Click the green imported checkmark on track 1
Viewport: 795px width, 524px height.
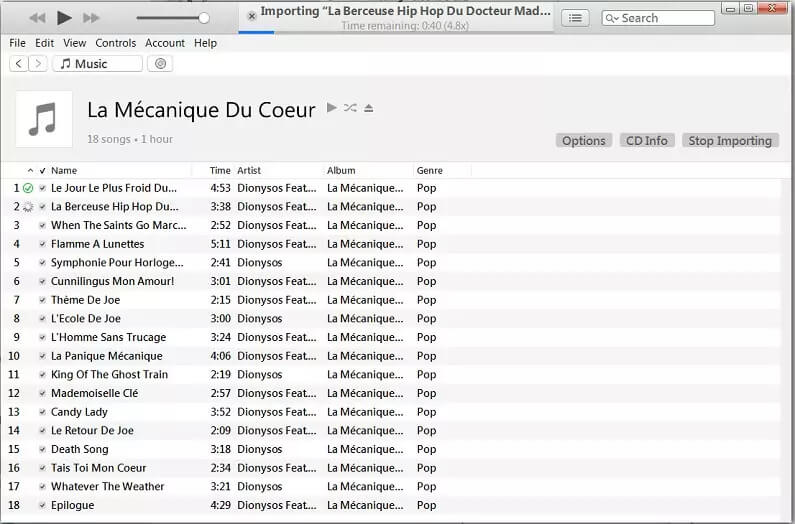pyautogui.click(x=28, y=188)
